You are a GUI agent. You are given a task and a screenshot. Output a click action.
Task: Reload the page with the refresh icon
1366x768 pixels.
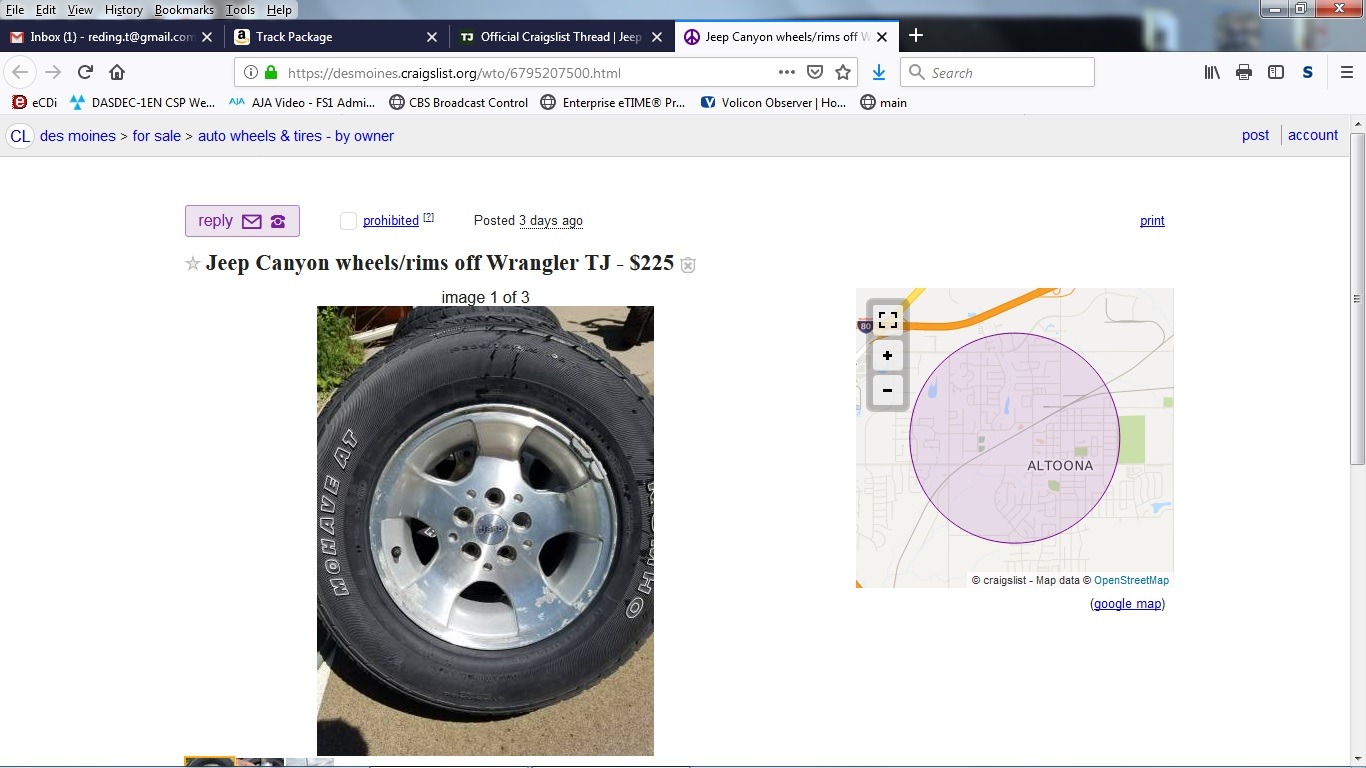tap(85, 72)
